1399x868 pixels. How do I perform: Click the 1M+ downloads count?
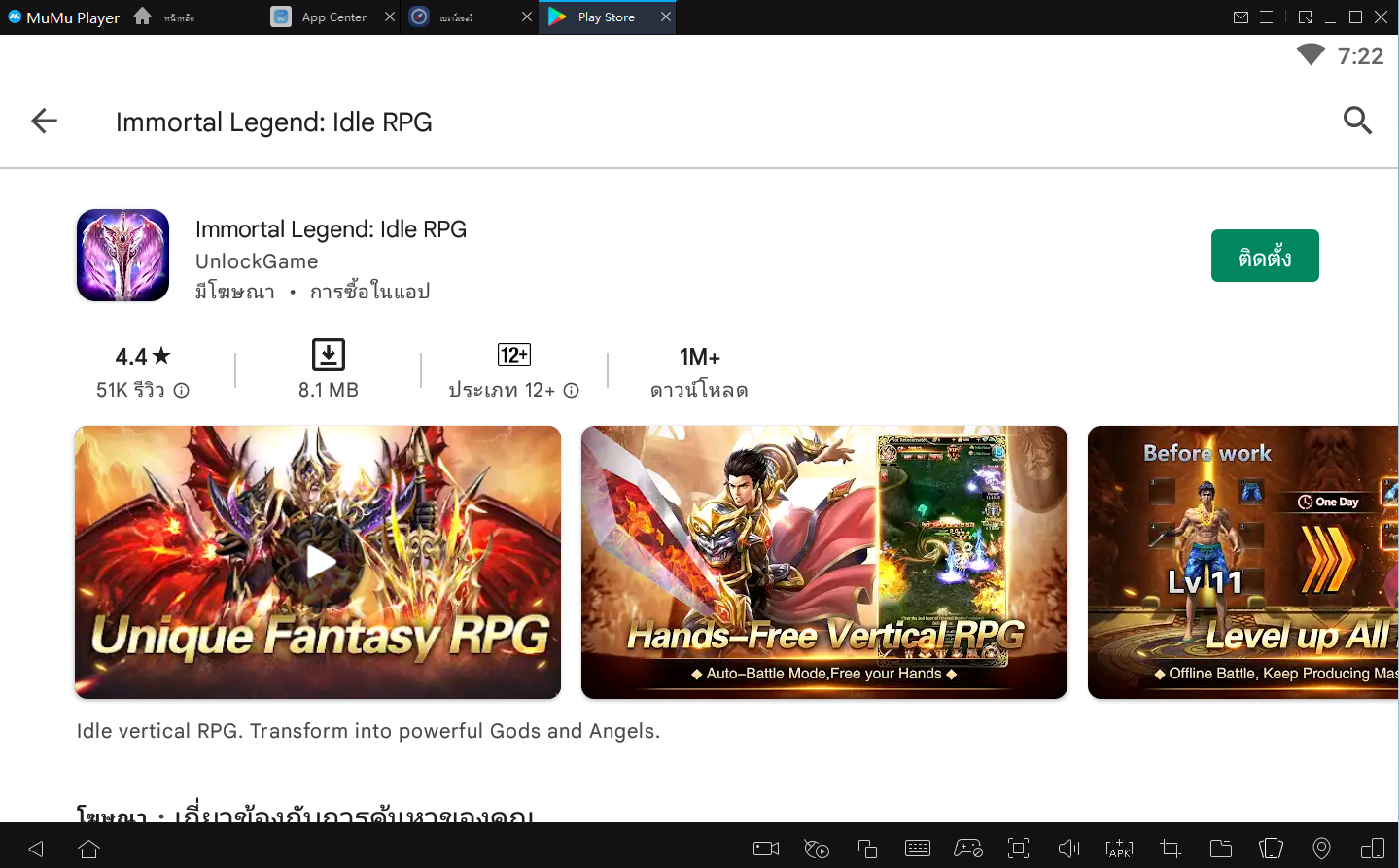pos(700,357)
